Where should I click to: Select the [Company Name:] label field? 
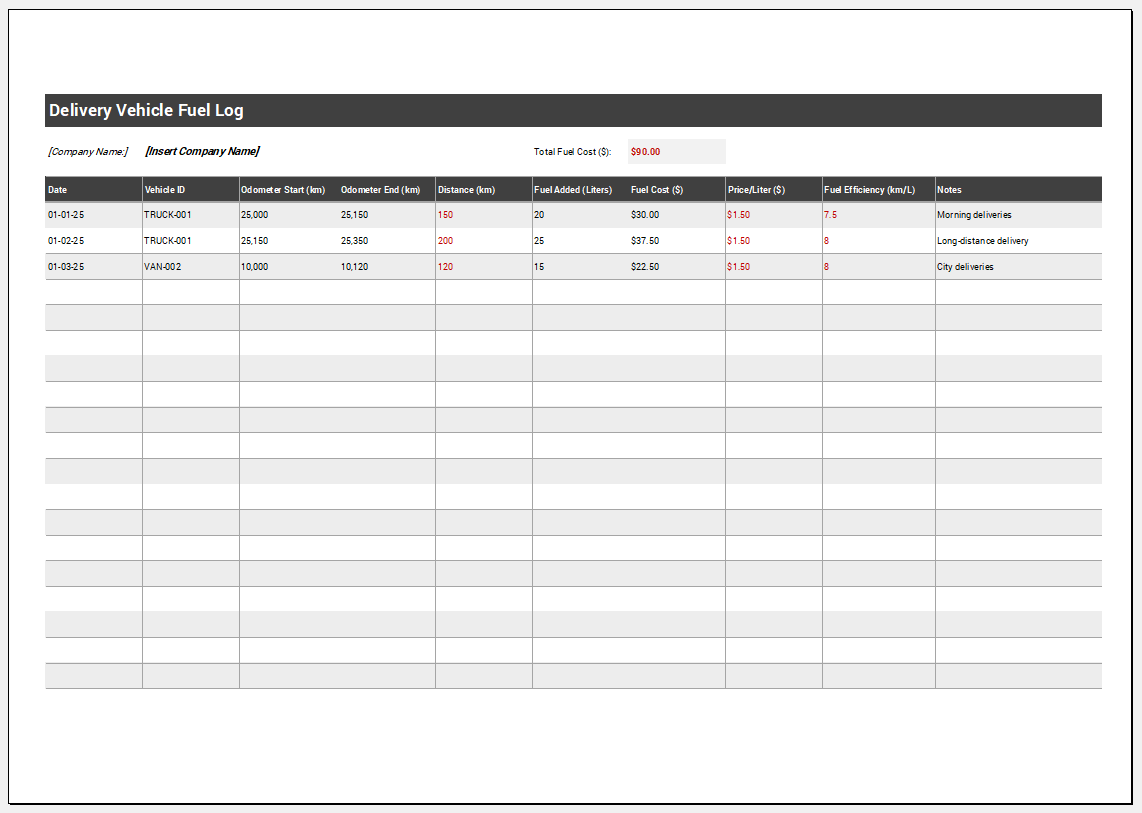86,151
